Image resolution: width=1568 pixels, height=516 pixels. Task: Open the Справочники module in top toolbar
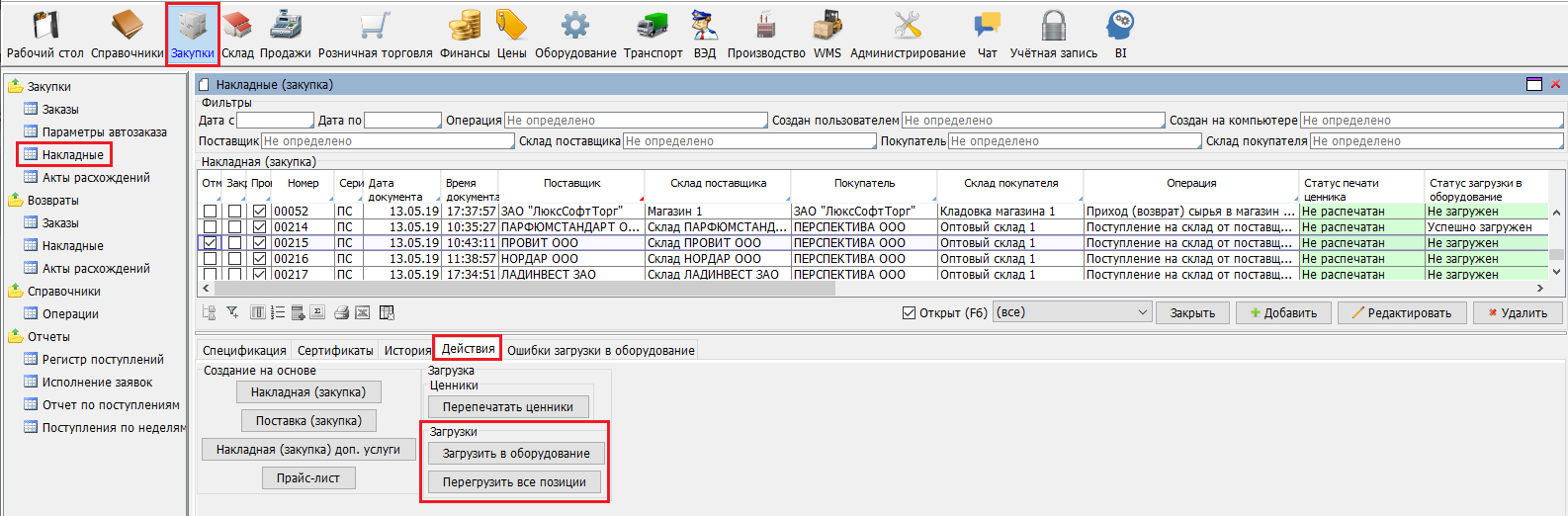127,35
